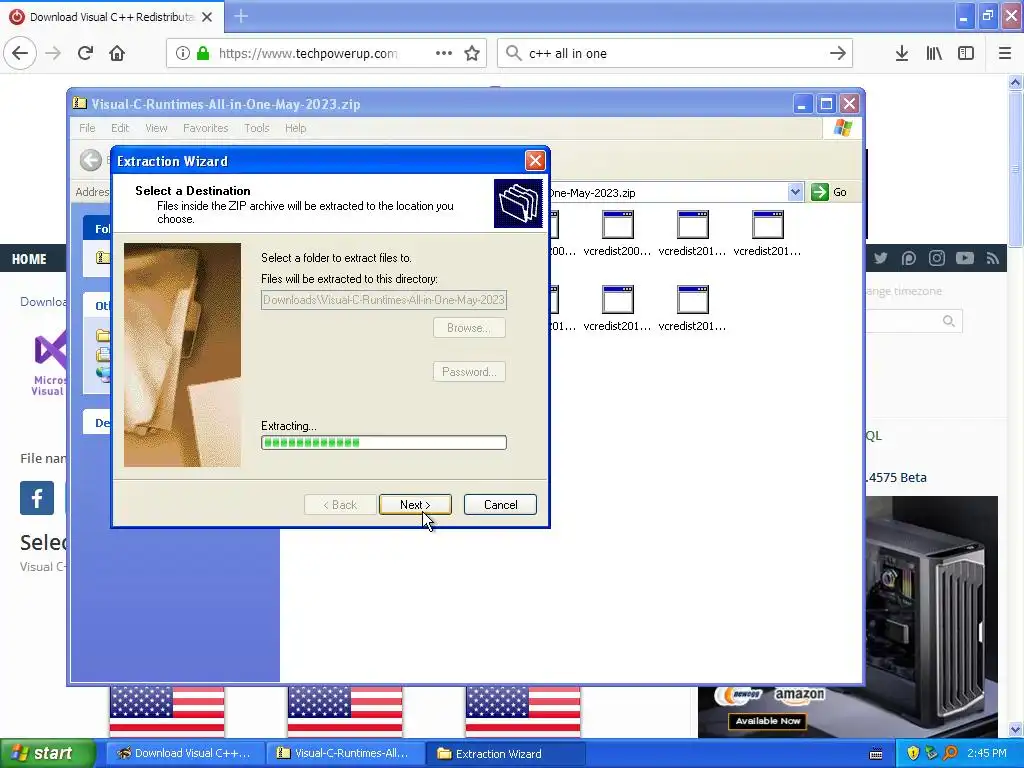Click the Go button in zip window
The width and height of the screenshot is (1024, 768).
click(829, 192)
